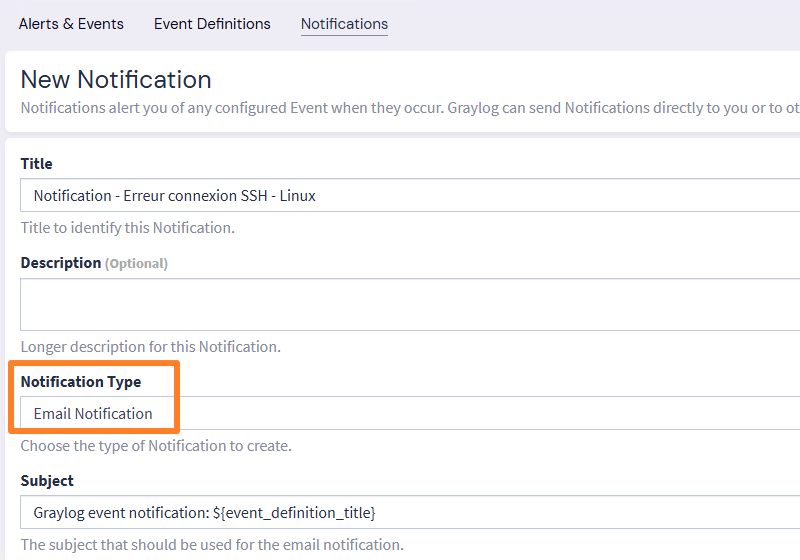
Task: Click the grey (Optional) tag beside Description
Action: [137, 264]
